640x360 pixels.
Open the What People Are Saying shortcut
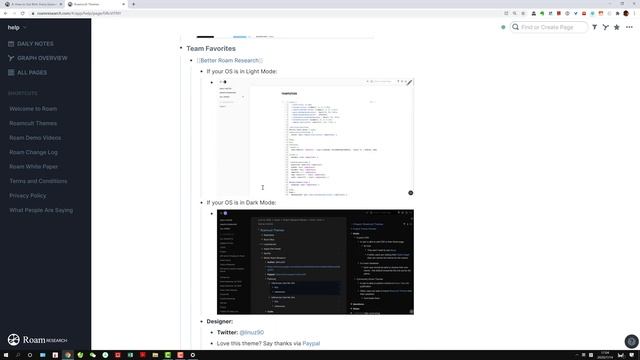pyautogui.click(x=41, y=210)
